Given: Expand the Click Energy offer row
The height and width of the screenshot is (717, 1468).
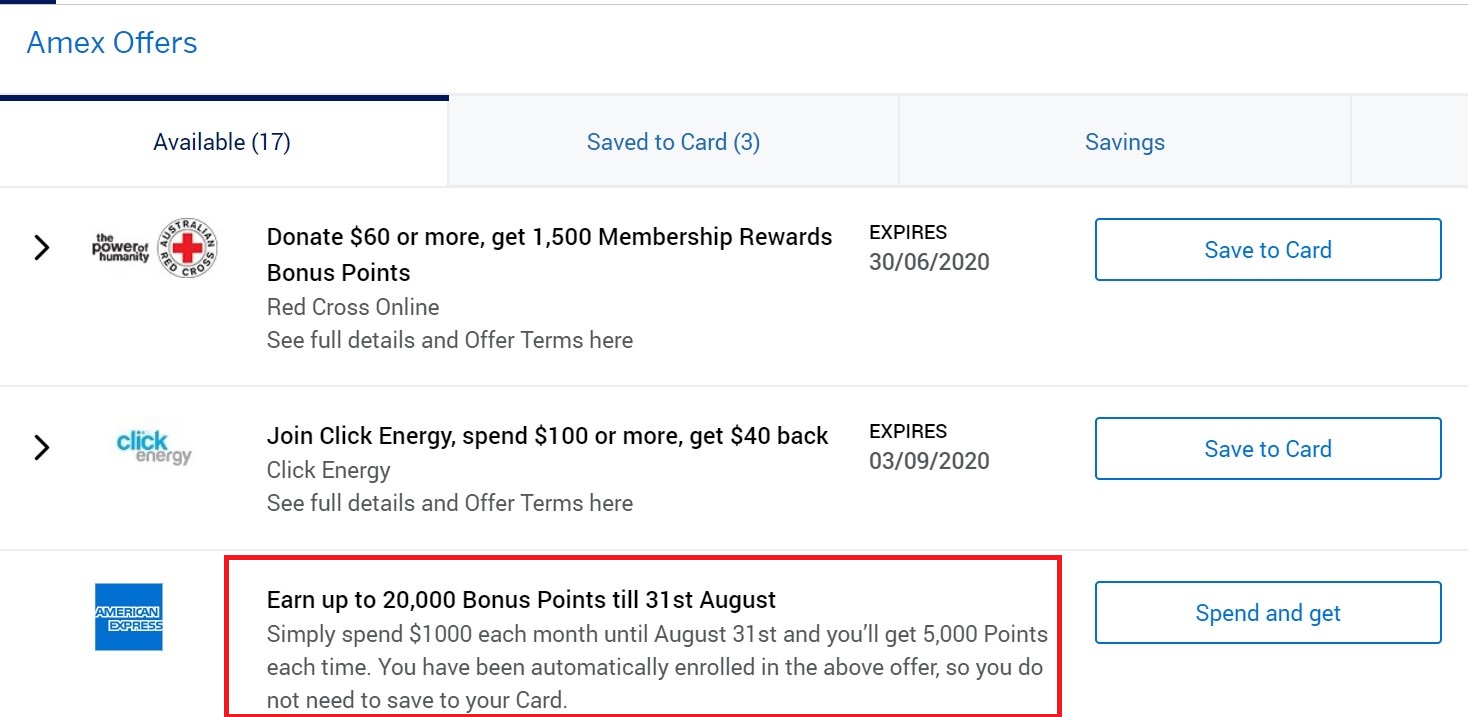Looking at the screenshot, I should click(x=41, y=447).
